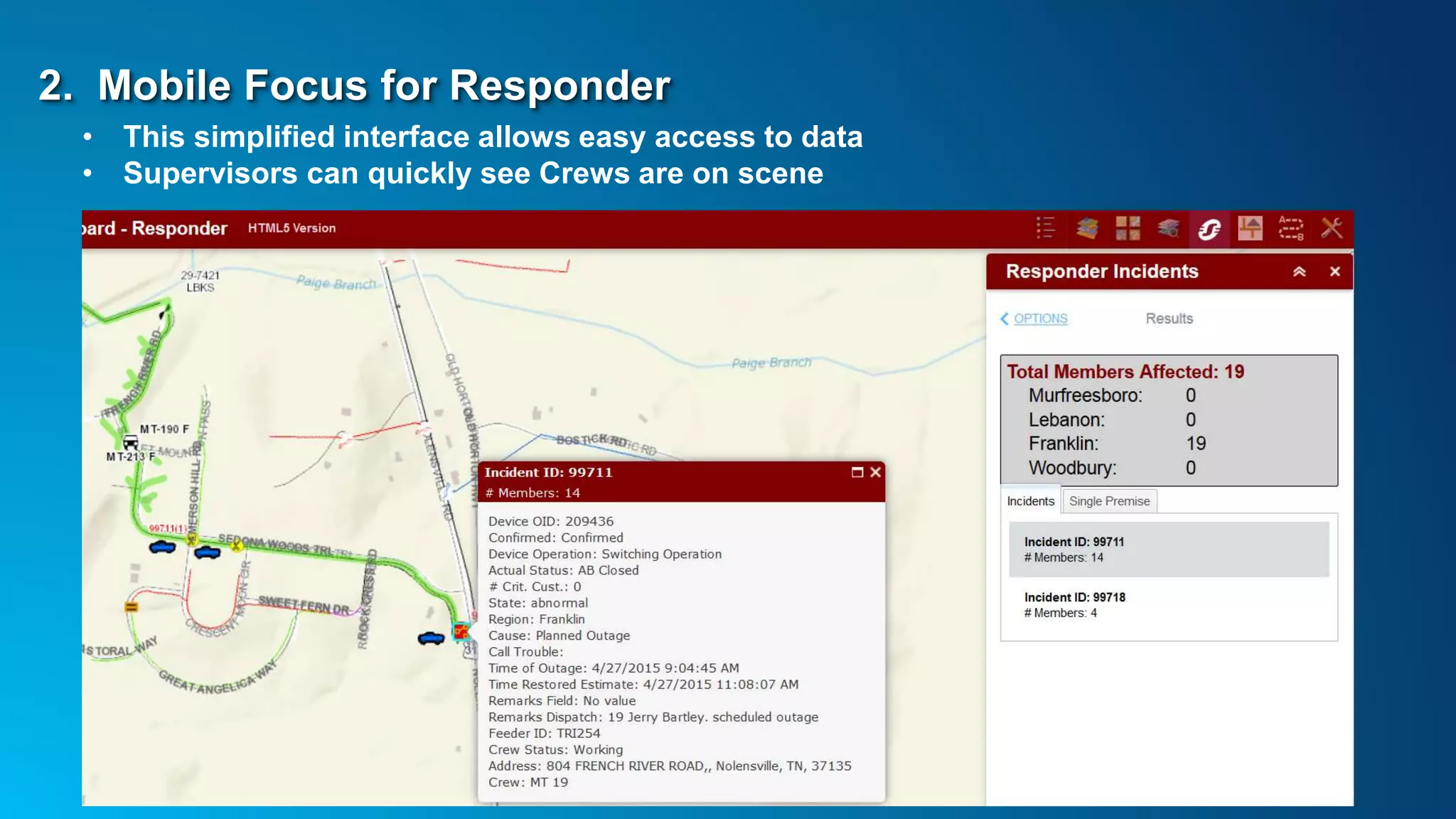The width and height of the screenshot is (1456, 819).
Task: Click the Region: Franklin line in popup
Action: [x=537, y=619]
